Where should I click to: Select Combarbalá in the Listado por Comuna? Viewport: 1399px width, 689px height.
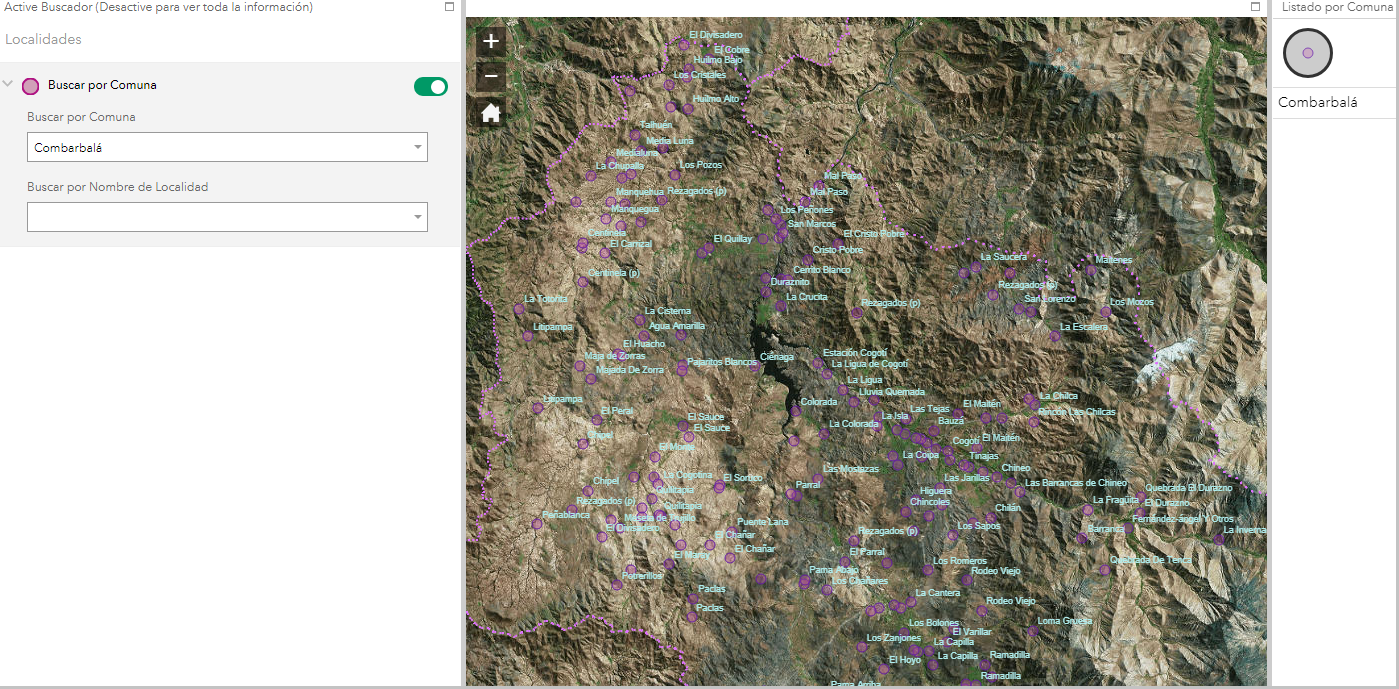[x=1318, y=103]
